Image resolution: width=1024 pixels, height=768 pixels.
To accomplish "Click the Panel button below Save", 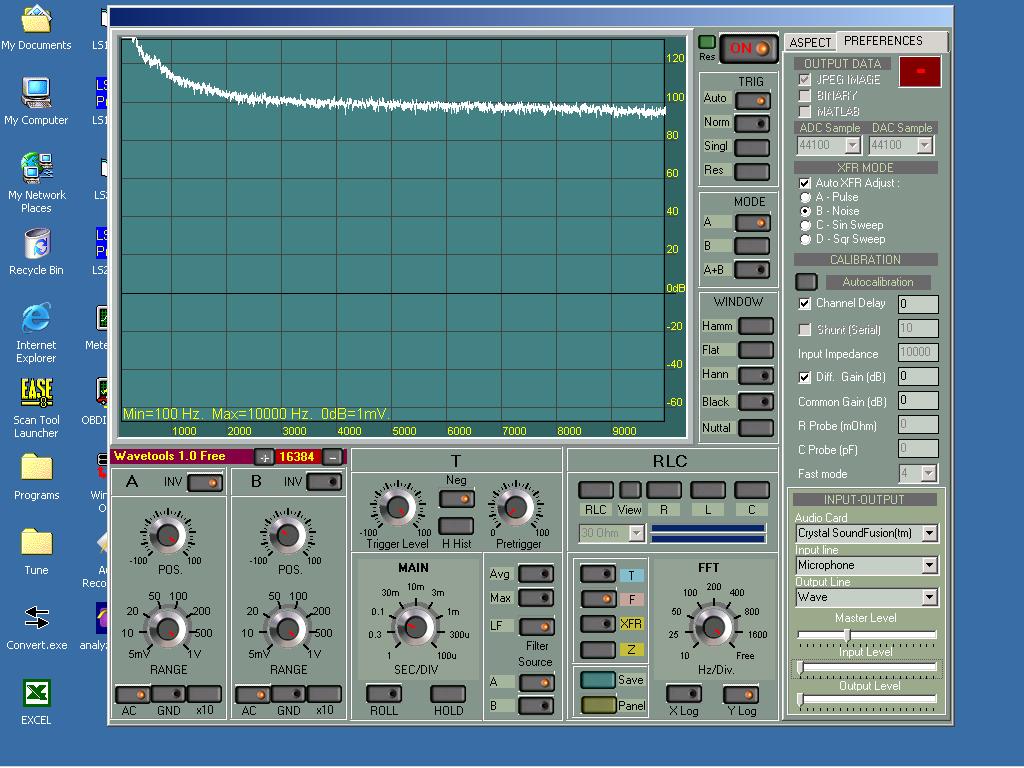I will click(x=598, y=705).
